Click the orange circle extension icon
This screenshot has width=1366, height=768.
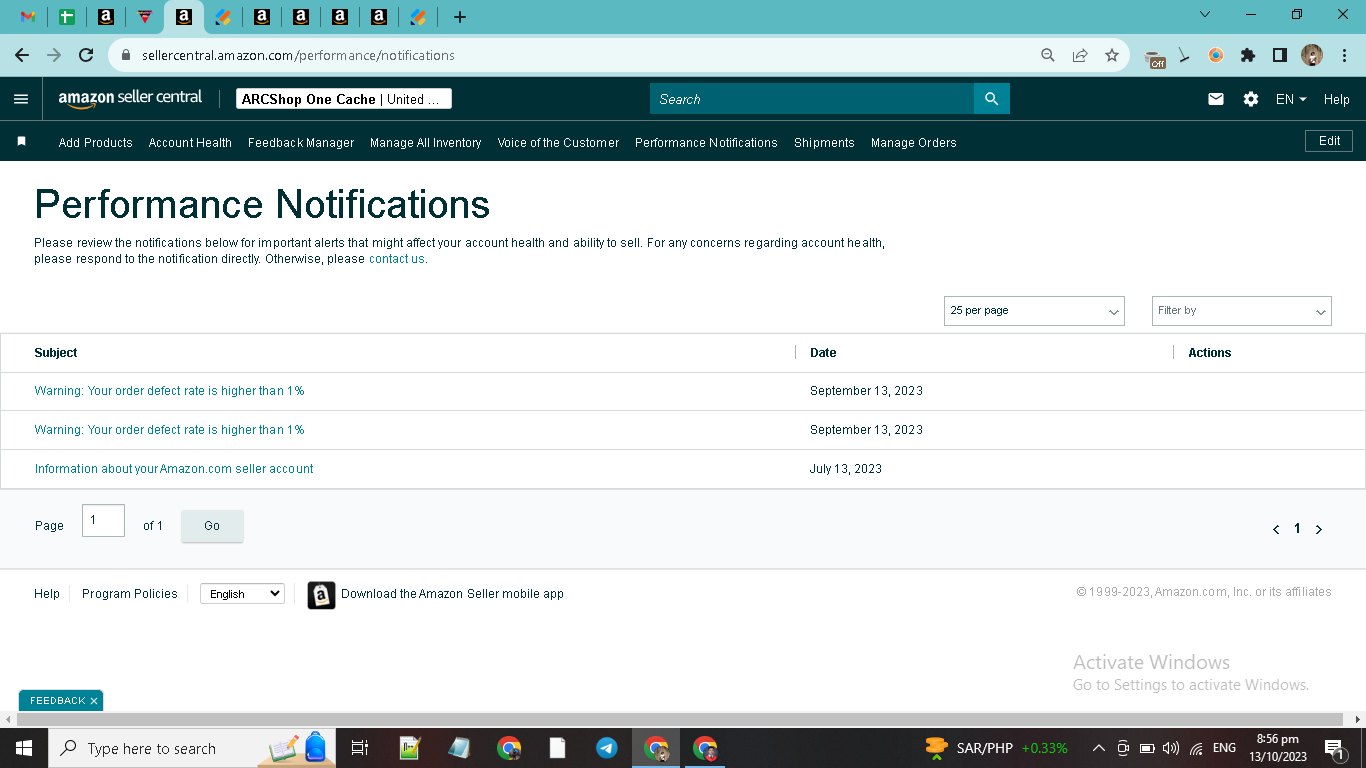(x=1216, y=55)
